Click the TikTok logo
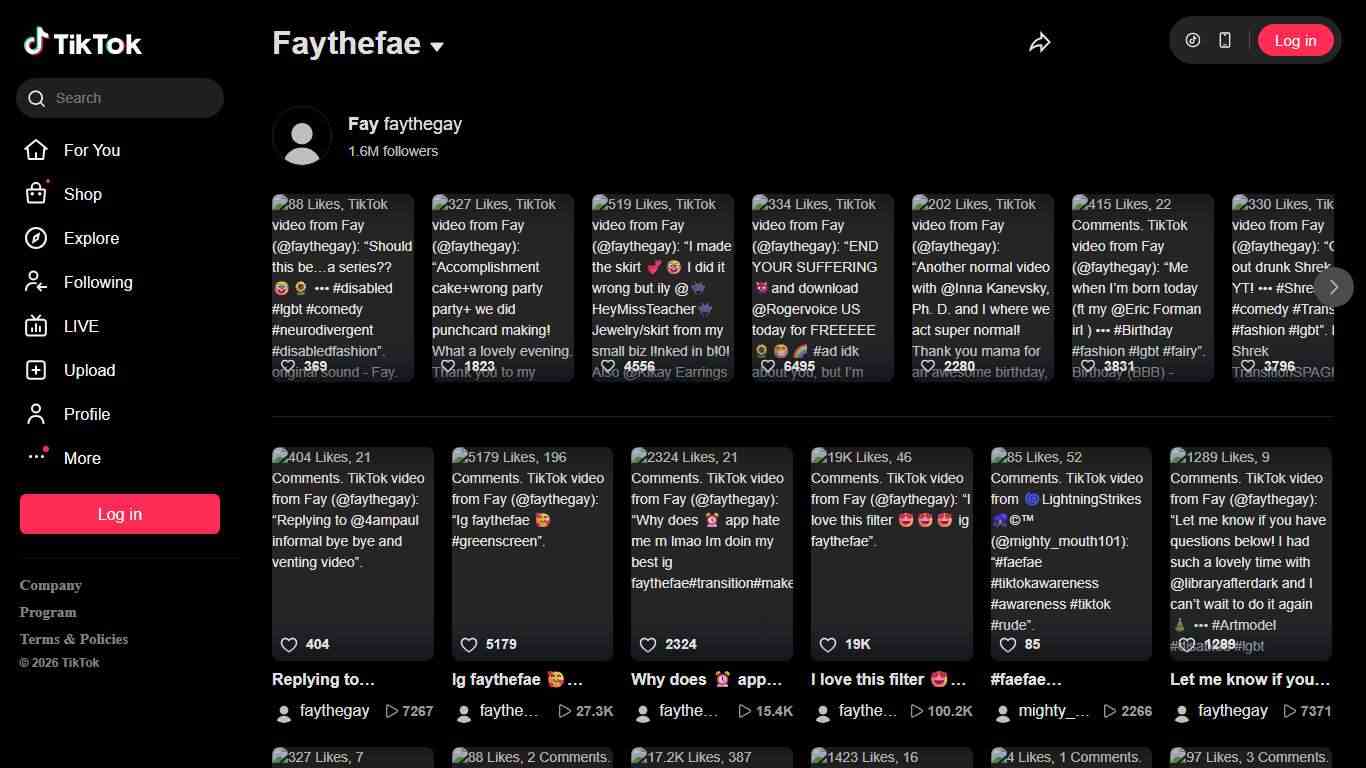 pos(83,42)
